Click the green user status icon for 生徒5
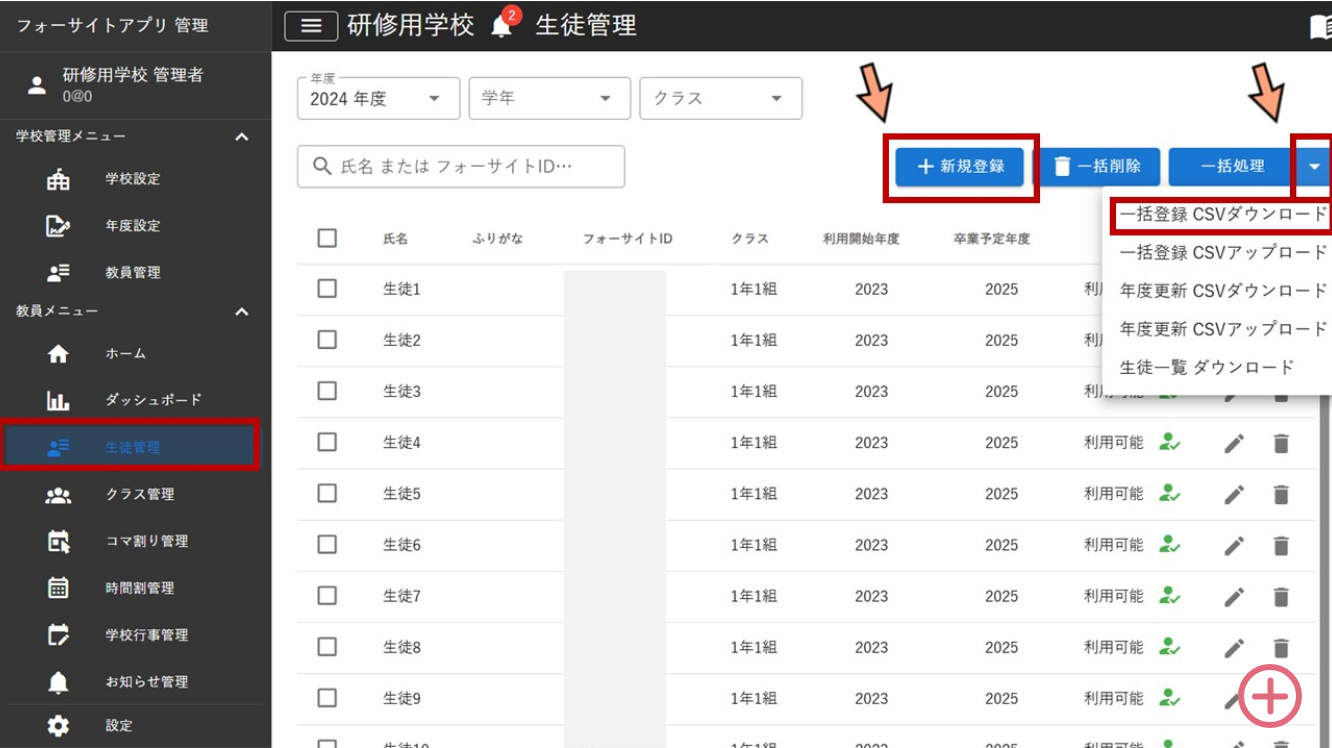 click(1169, 492)
